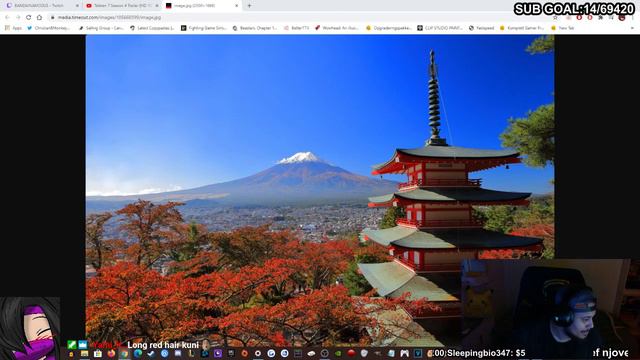Open the Apps bookmark shortcut
Screen dimensions: 640x360
pos(13,28)
